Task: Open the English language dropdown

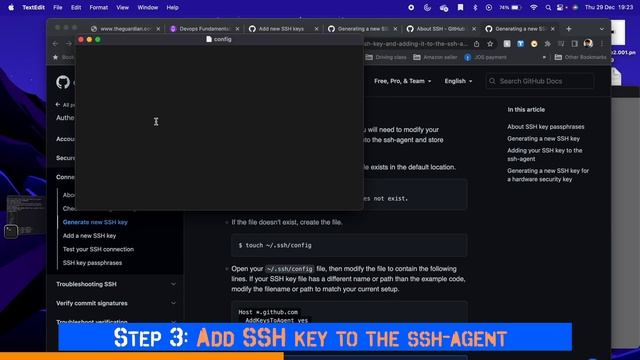Action: pos(458,81)
